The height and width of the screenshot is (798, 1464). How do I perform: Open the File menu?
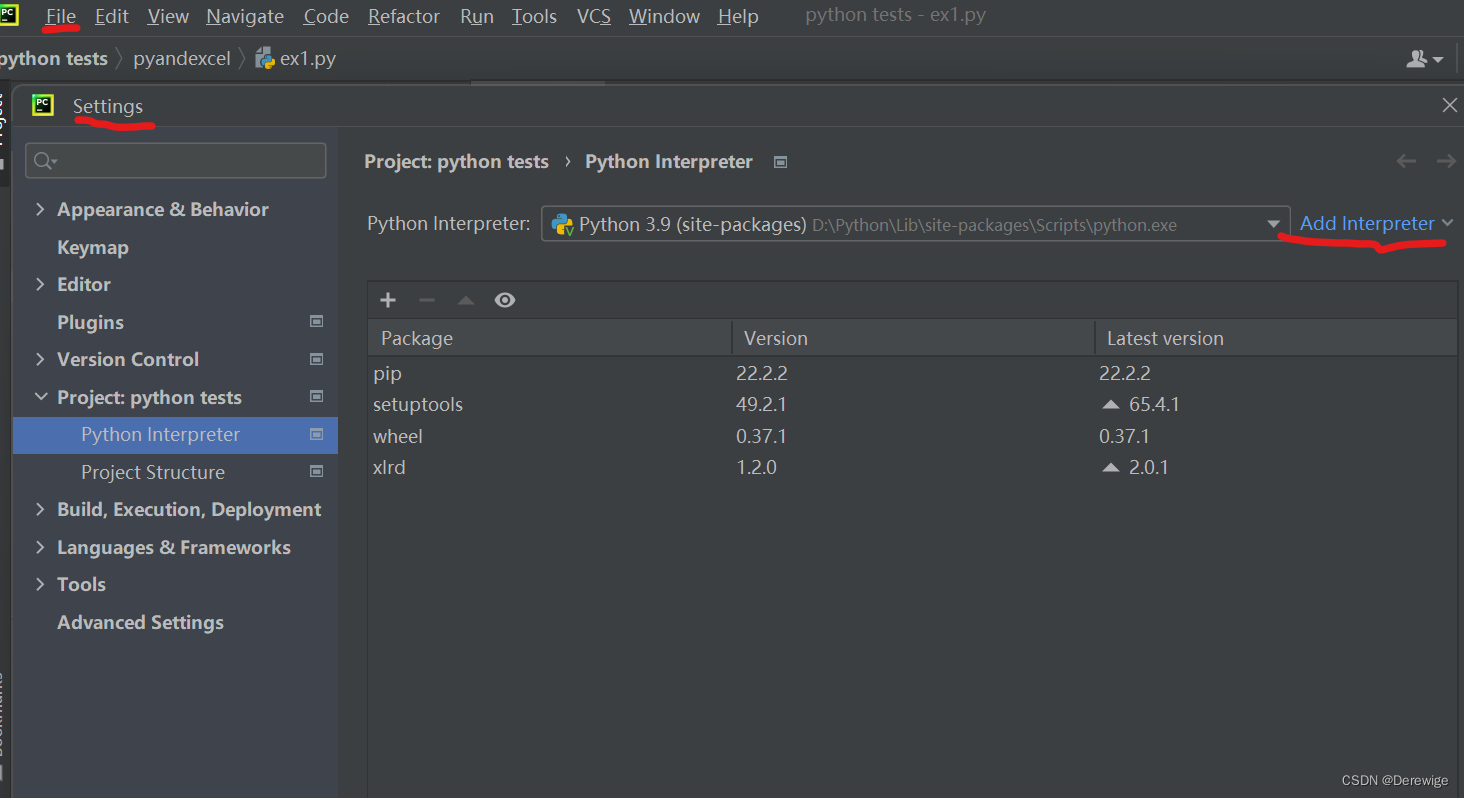tap(61, 16)
